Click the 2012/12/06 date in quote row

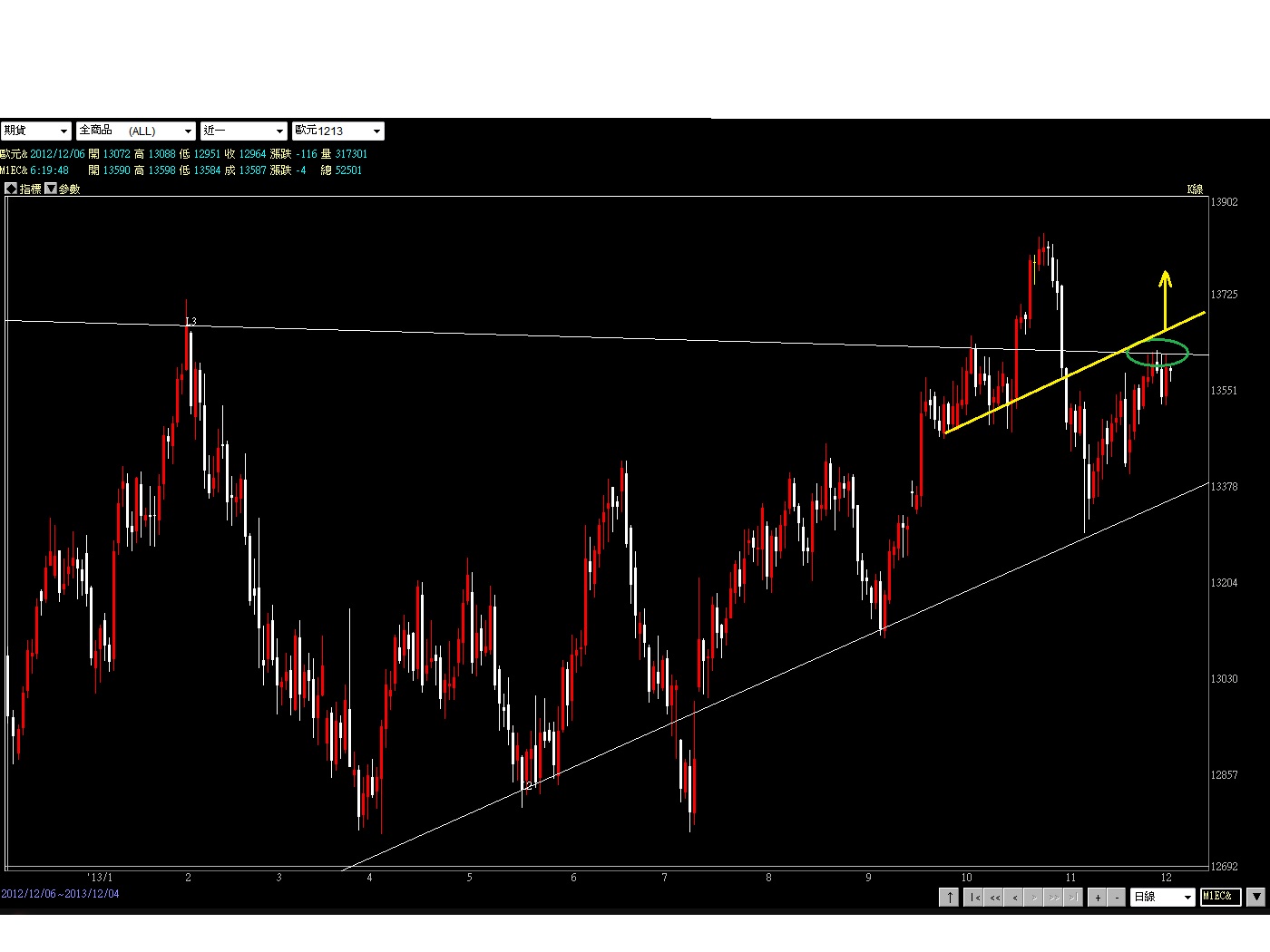(57, 154)
